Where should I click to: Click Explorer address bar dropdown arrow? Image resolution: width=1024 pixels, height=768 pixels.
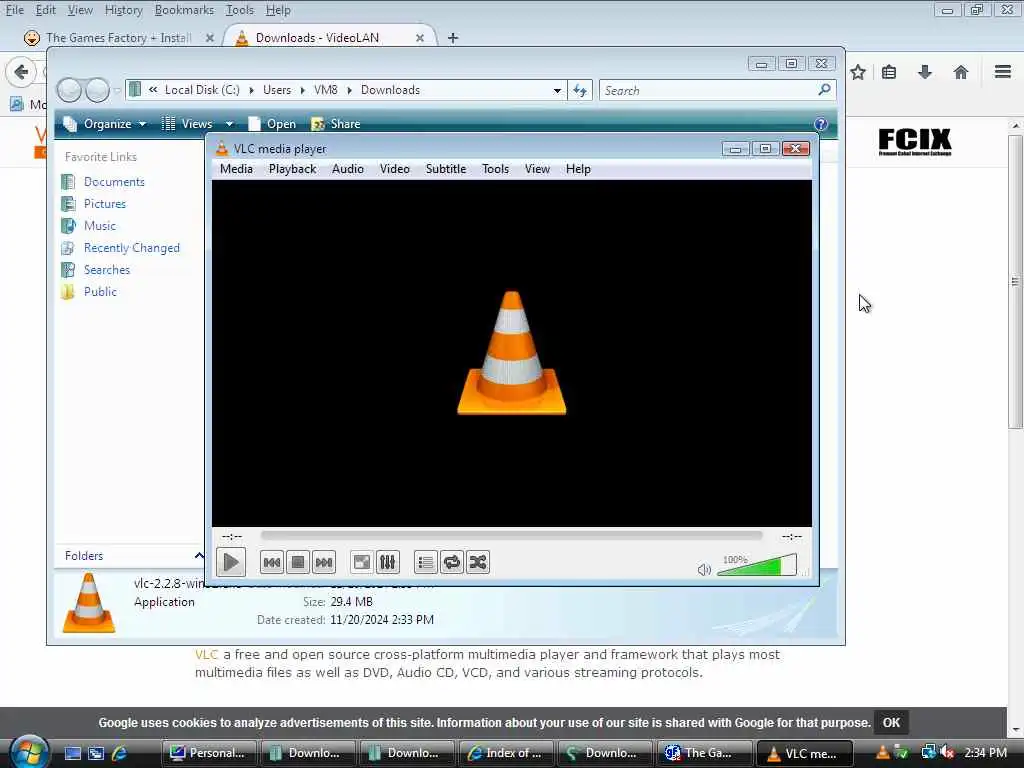click(x=557, y=91)
